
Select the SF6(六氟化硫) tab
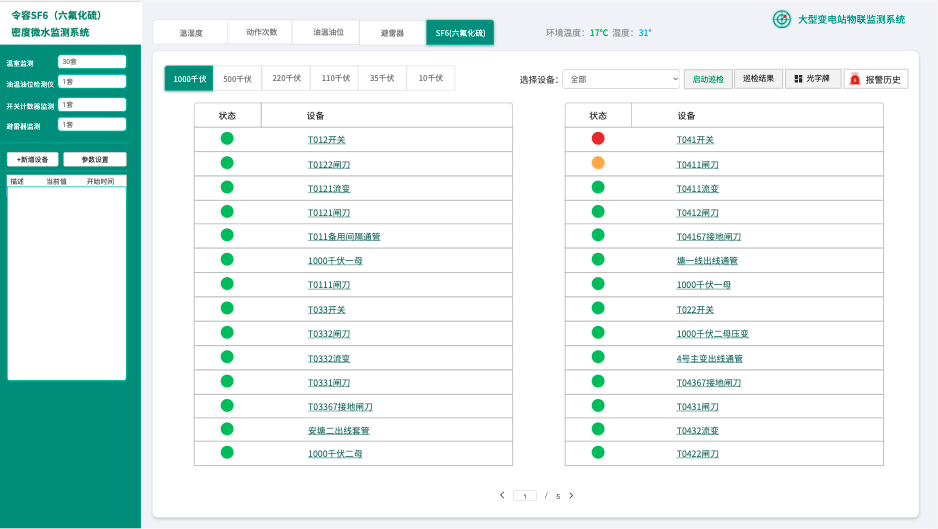[x=460, y=32]
